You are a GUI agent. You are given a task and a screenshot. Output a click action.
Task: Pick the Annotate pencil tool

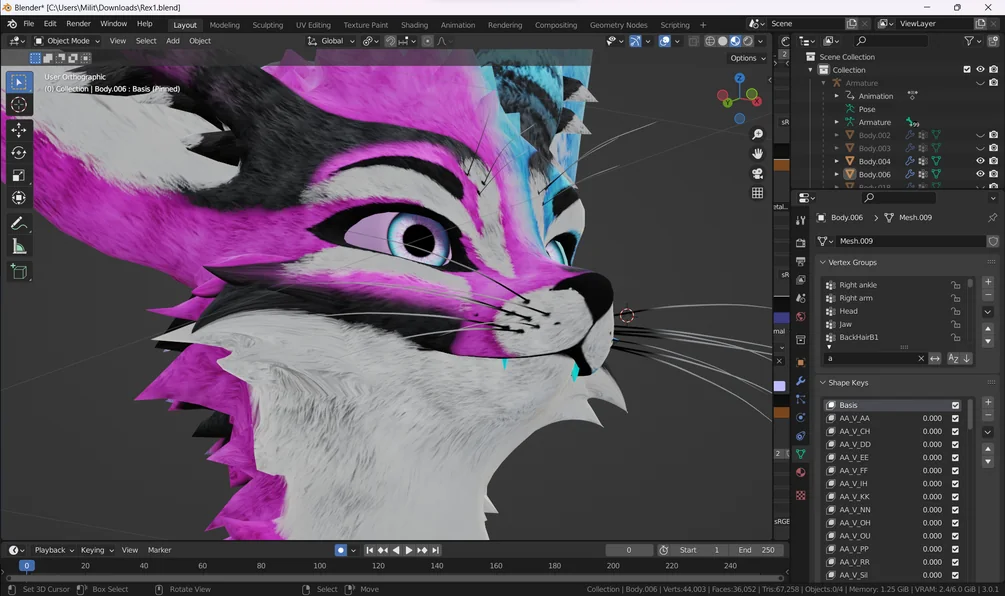click(x=19, y=224)
